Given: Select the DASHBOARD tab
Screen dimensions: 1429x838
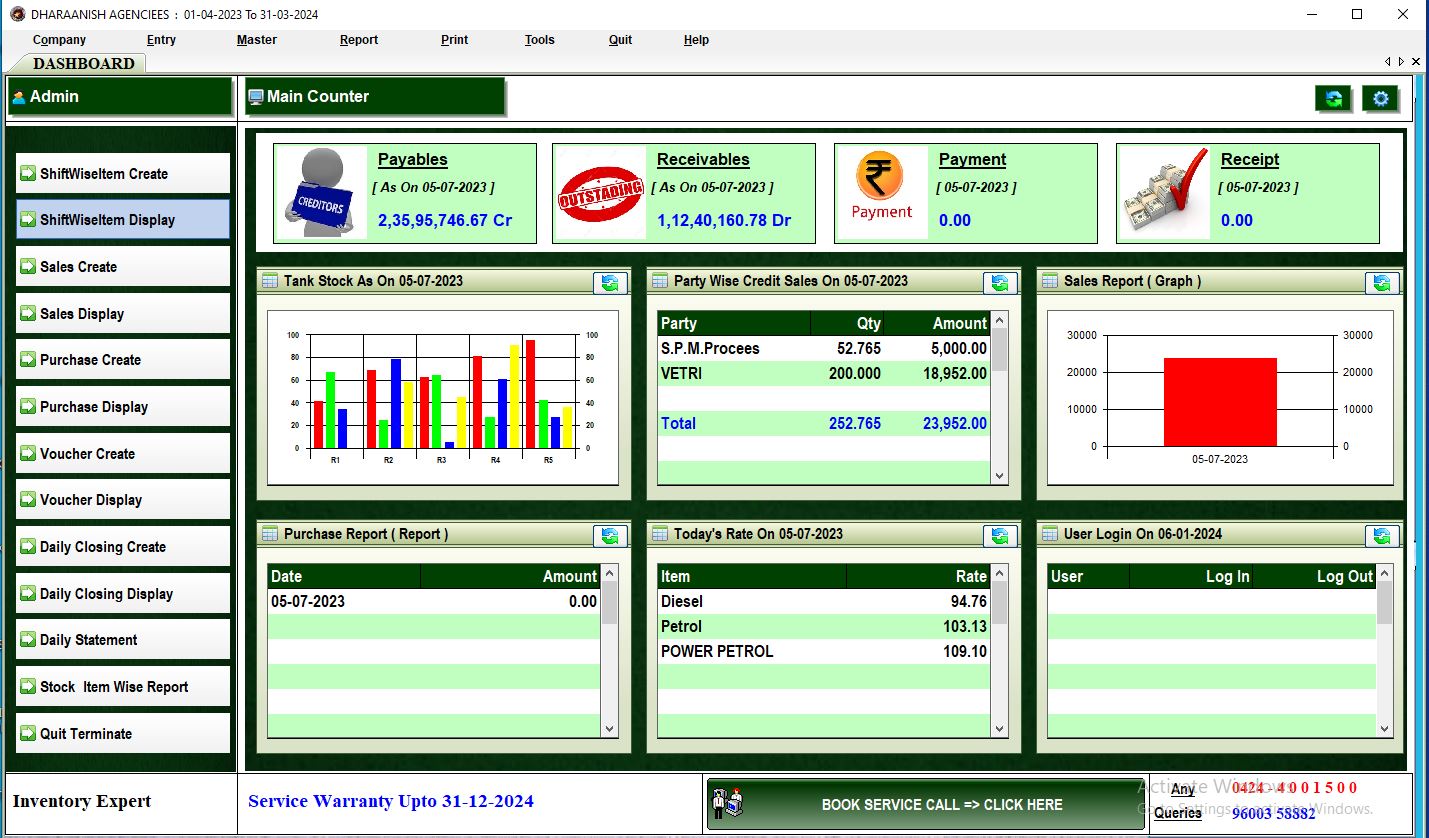Looking at the screenshot, I should click(82, 62).
